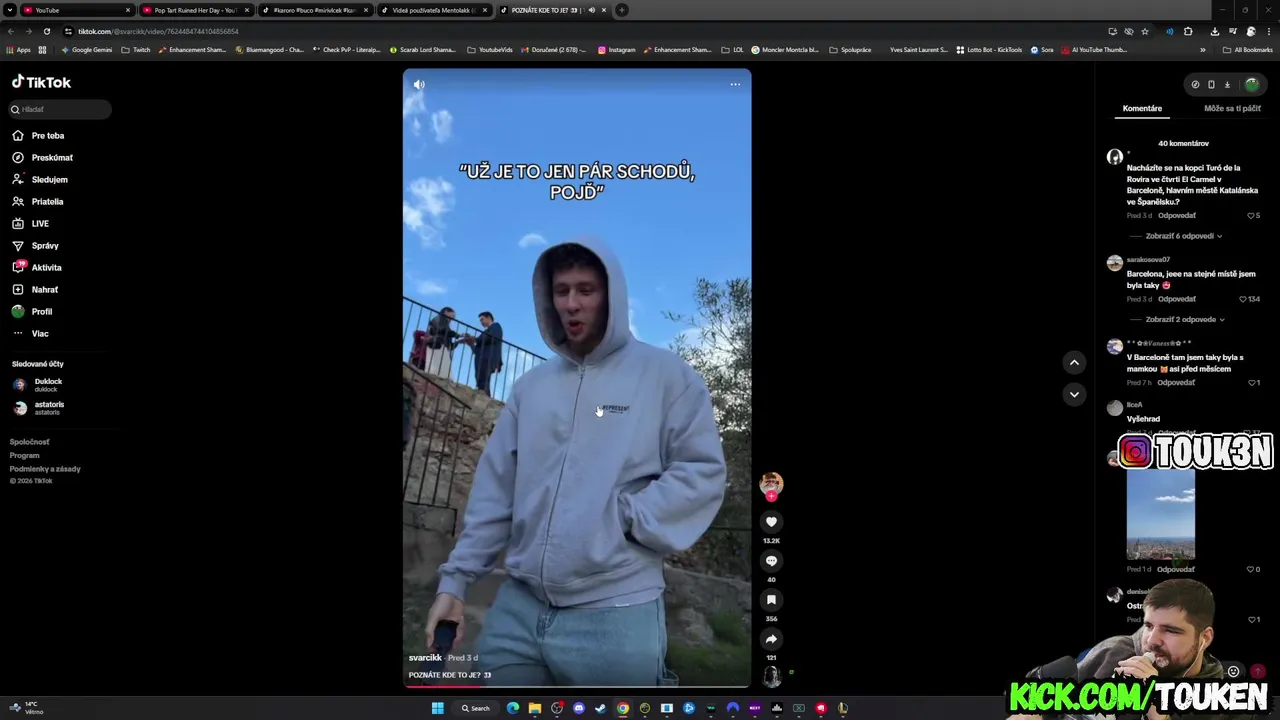Viewport: 1280px width, 720px height.
Task: Go to Sledujem following feed
Action: (40, 180)
